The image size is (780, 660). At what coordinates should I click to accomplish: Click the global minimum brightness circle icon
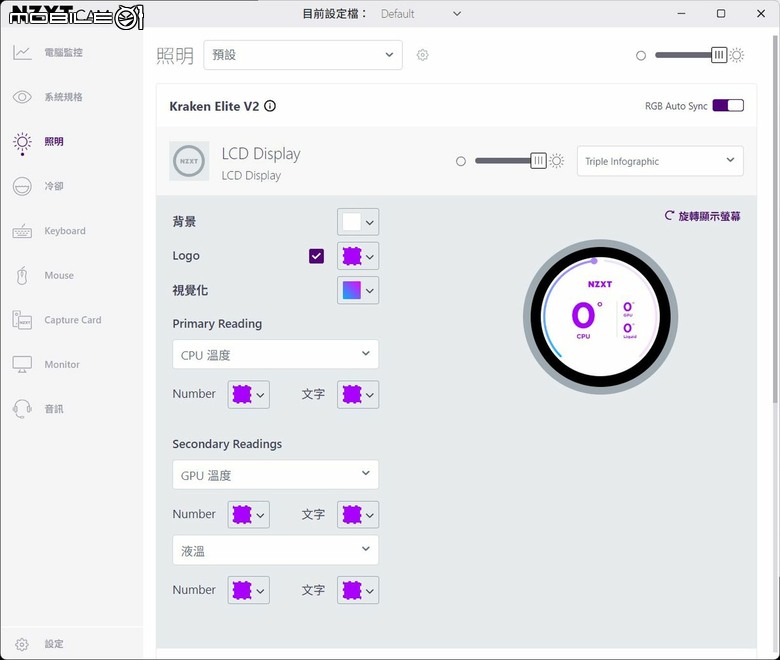click(641, 56)
